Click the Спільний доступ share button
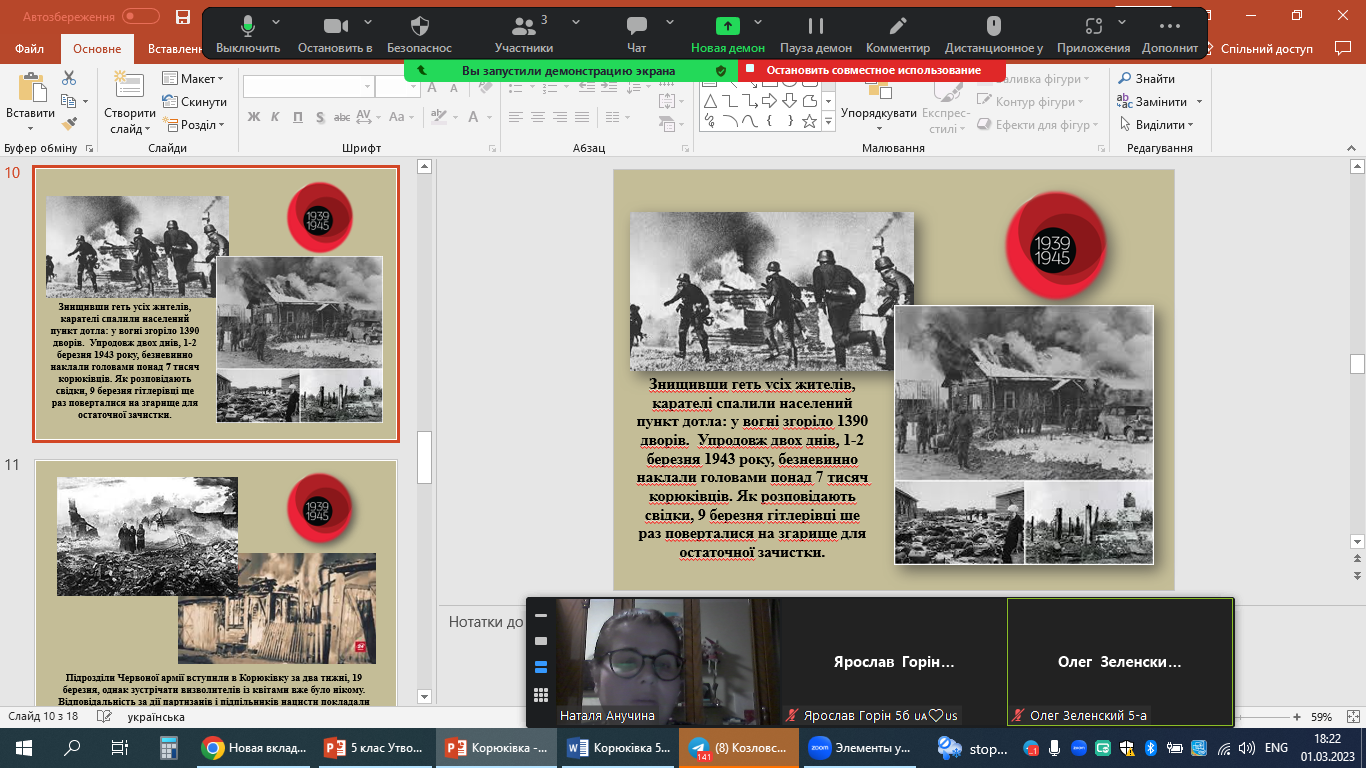 [x=1266, y=48]
